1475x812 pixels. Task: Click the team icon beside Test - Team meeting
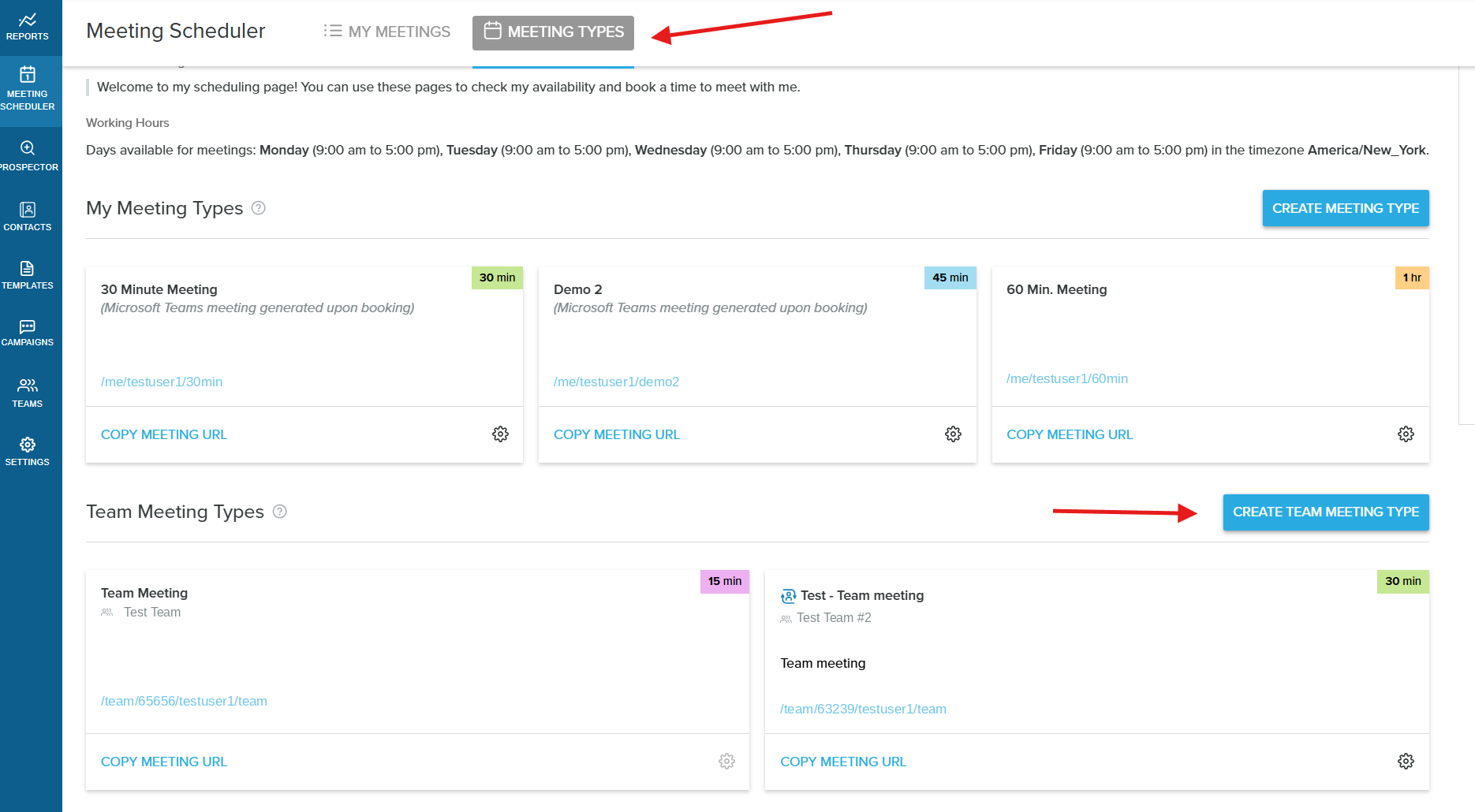[x=788, y=596]
